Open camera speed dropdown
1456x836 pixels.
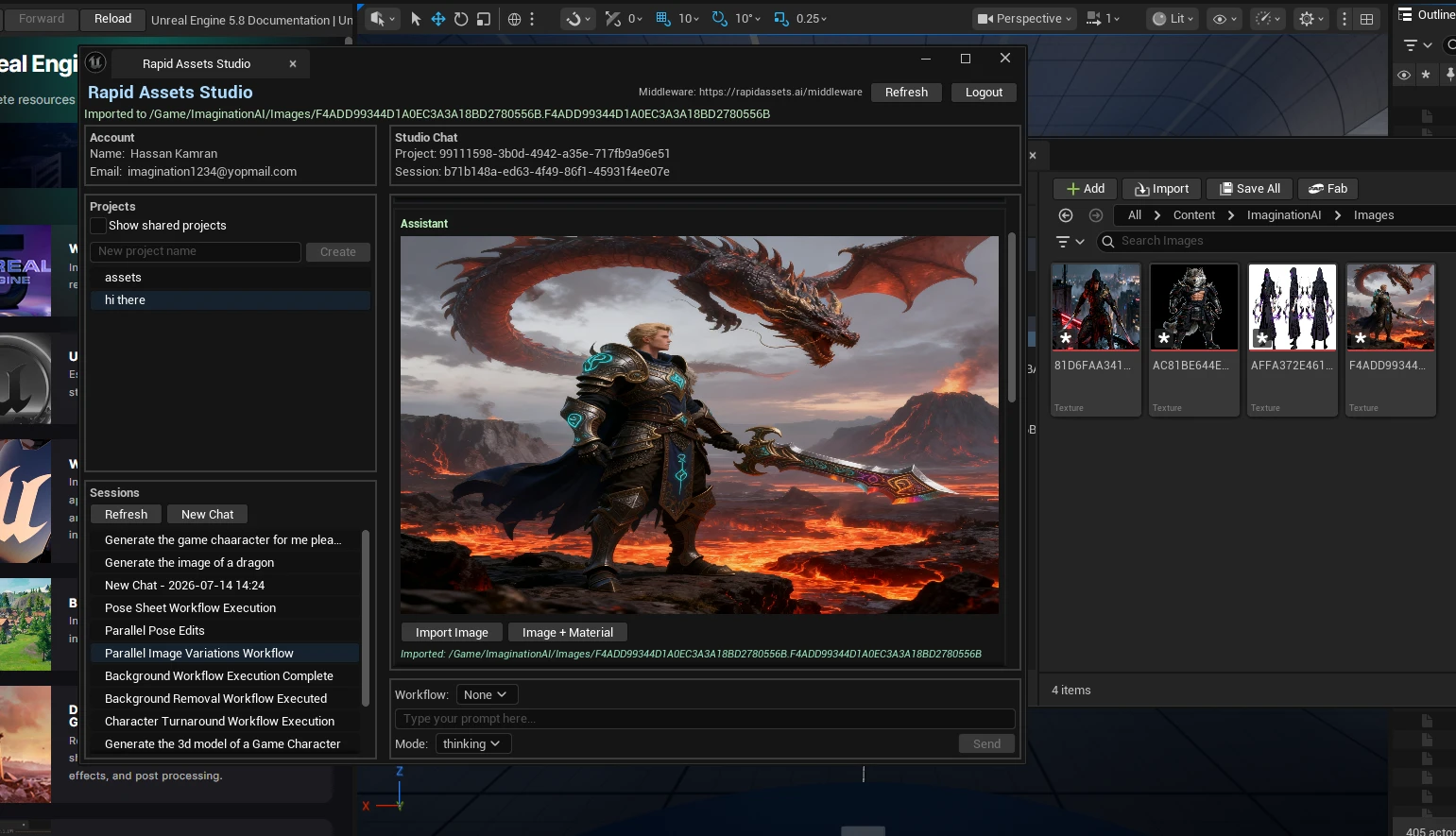[x=1103, y=19]
